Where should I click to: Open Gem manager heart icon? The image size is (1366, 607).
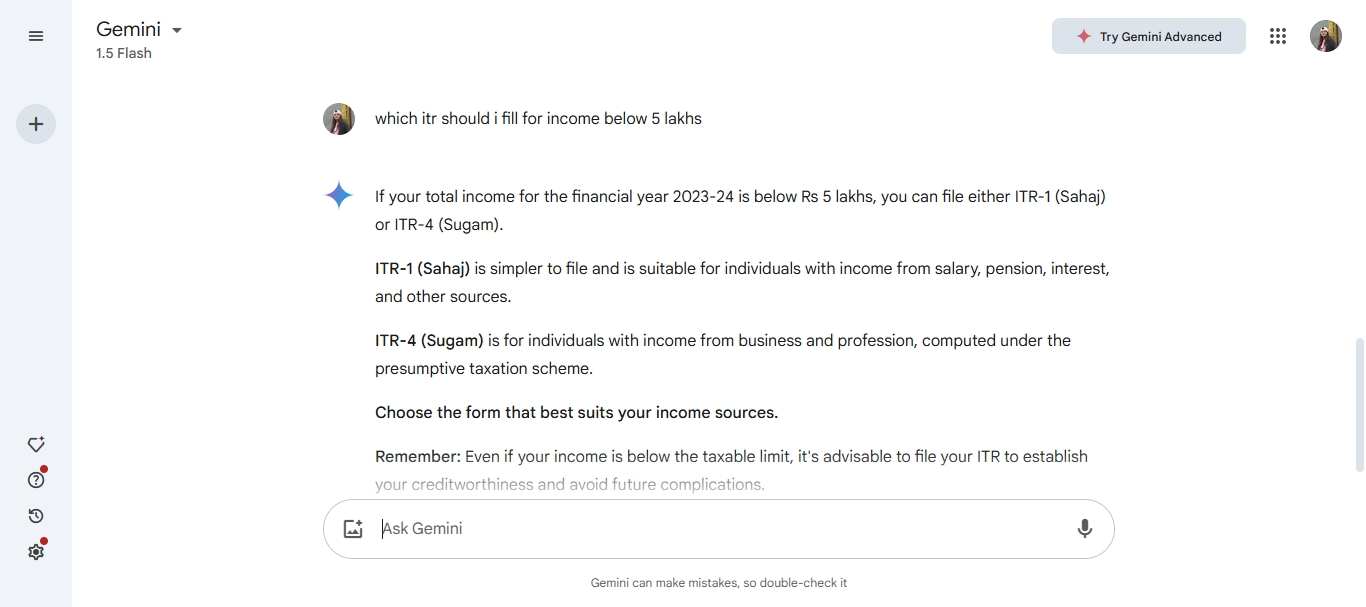point(36,444)
